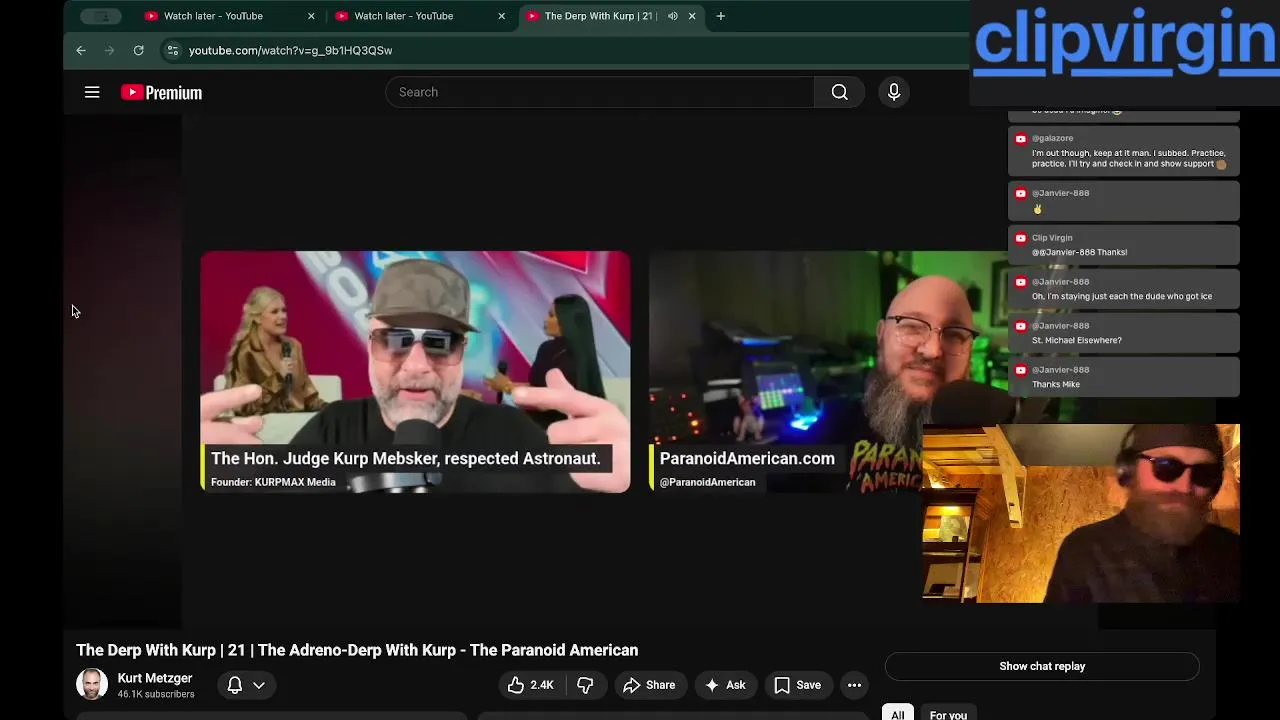Open Kurt Metzger channel name link
Viewport: 1280px width, 720px height.
pos(155,678)
